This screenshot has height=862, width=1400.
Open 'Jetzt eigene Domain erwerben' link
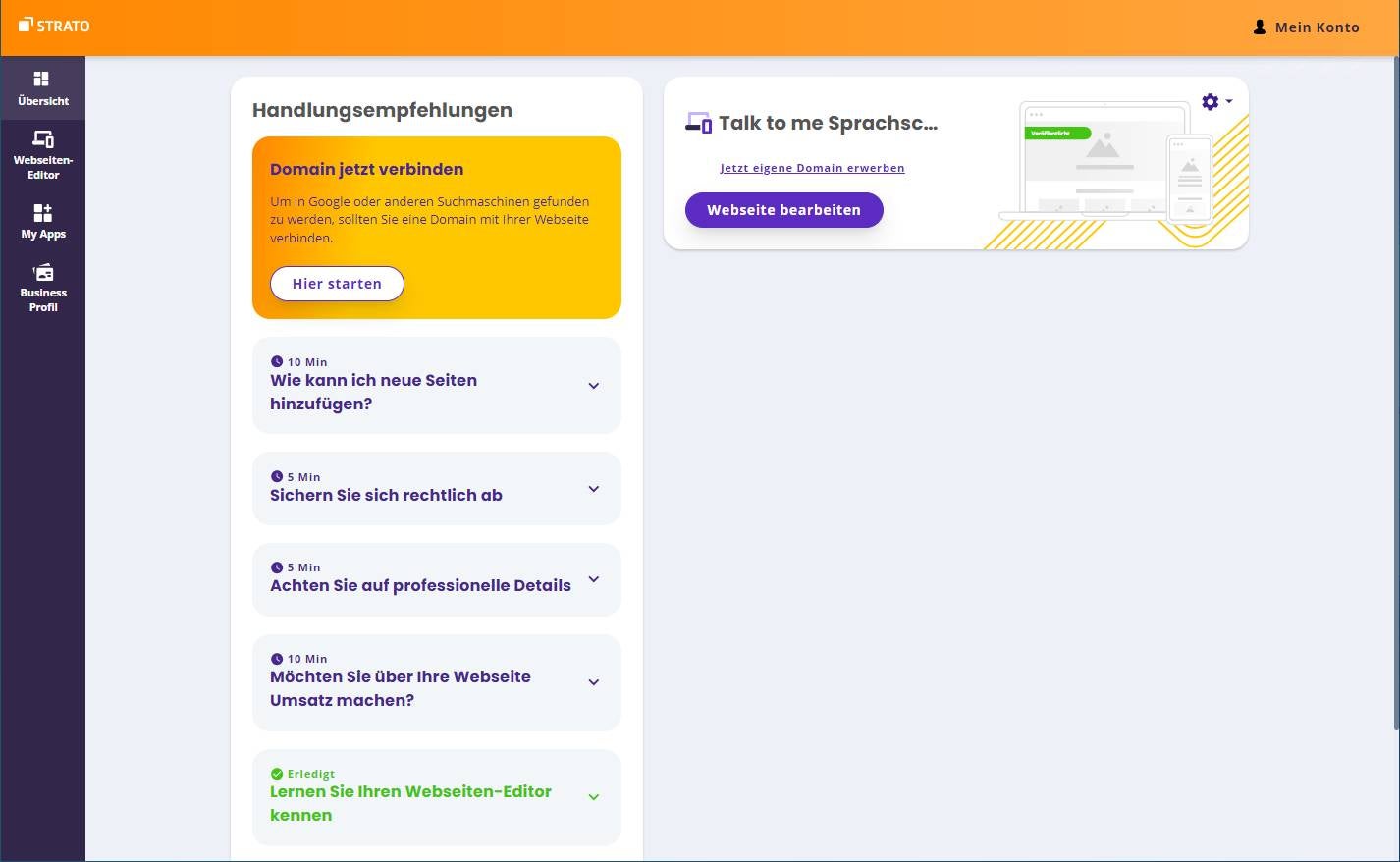coord(812,167)
